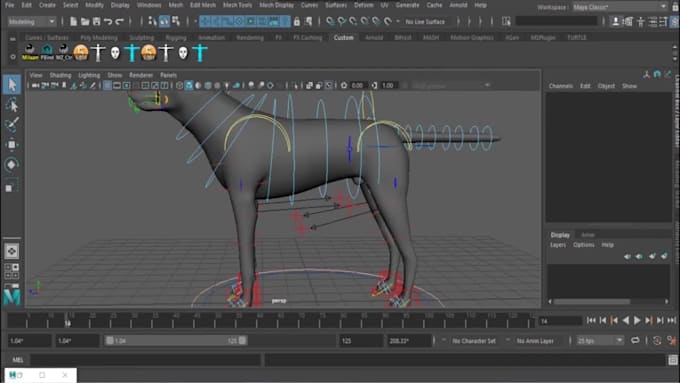Click the Undo arrow in the status line
The image size is (680, 383).
[x=108, y=21]
